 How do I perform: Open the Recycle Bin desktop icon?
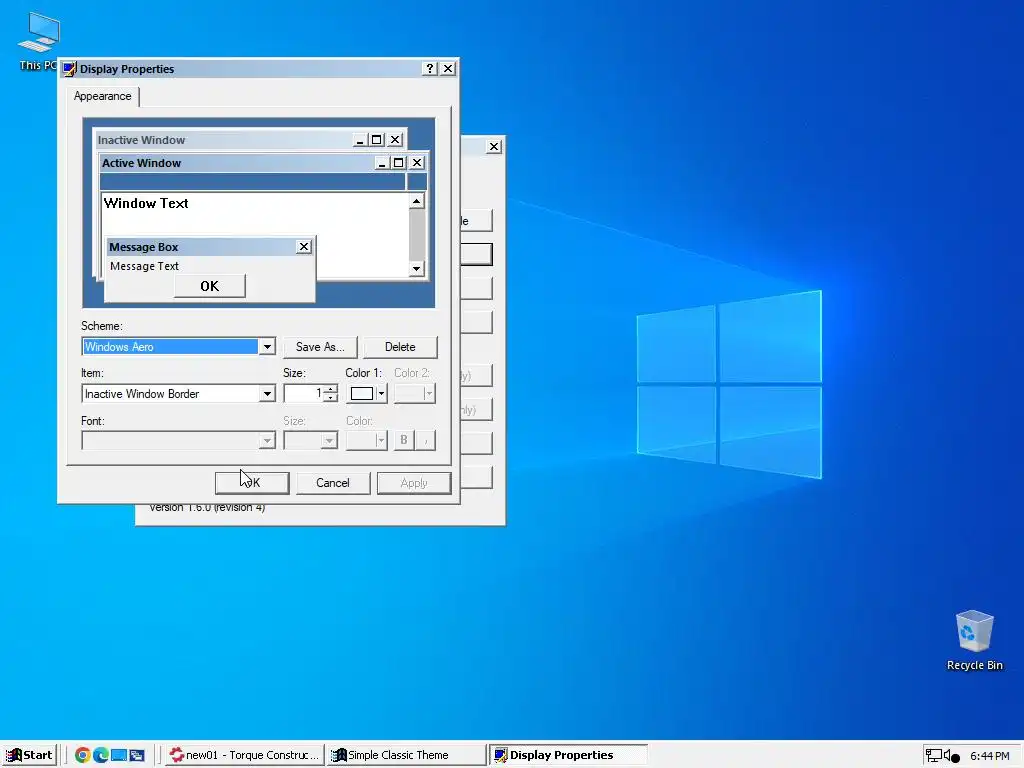click(x=974, y=640)
